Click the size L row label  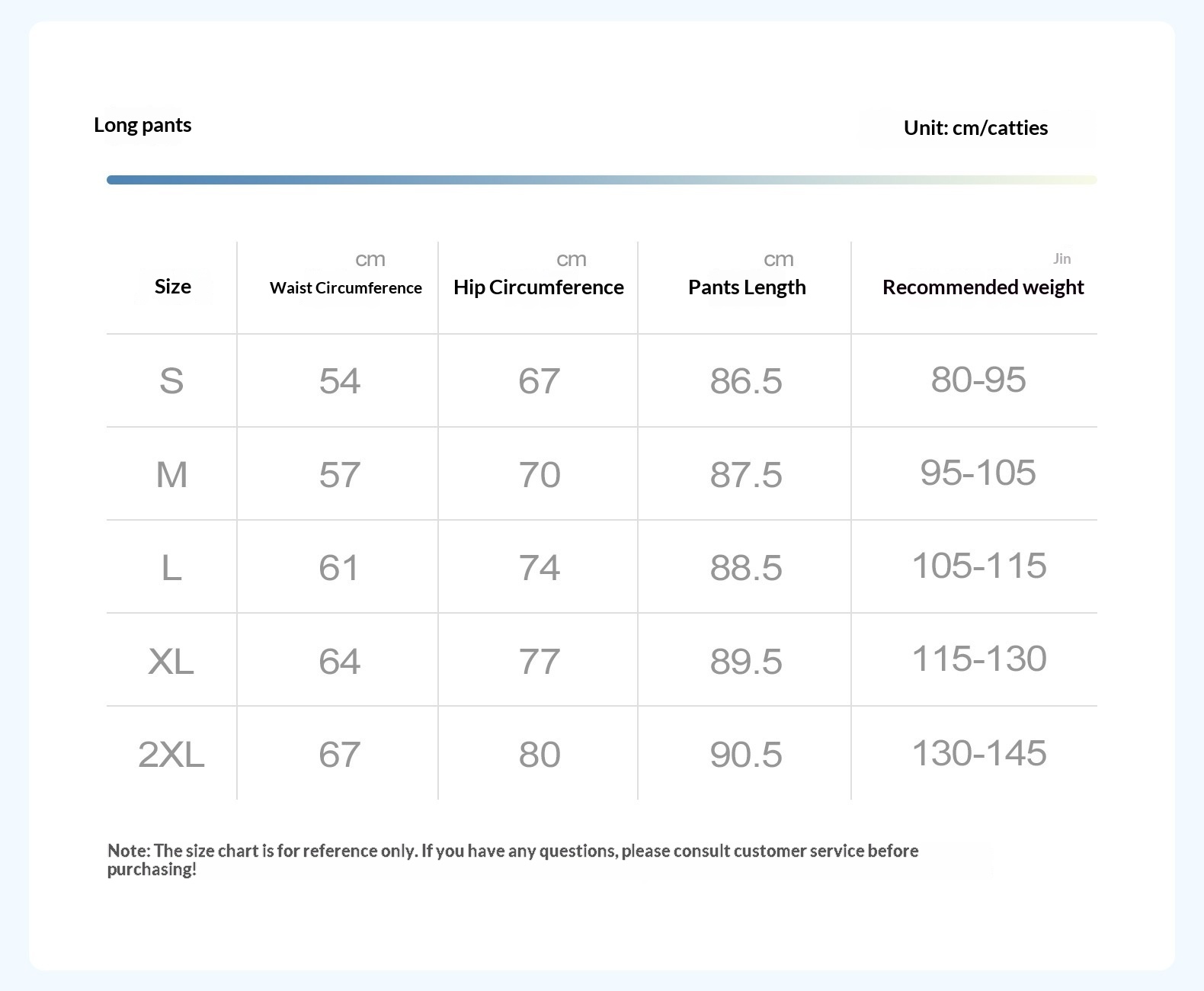click(x=171, y=568)
